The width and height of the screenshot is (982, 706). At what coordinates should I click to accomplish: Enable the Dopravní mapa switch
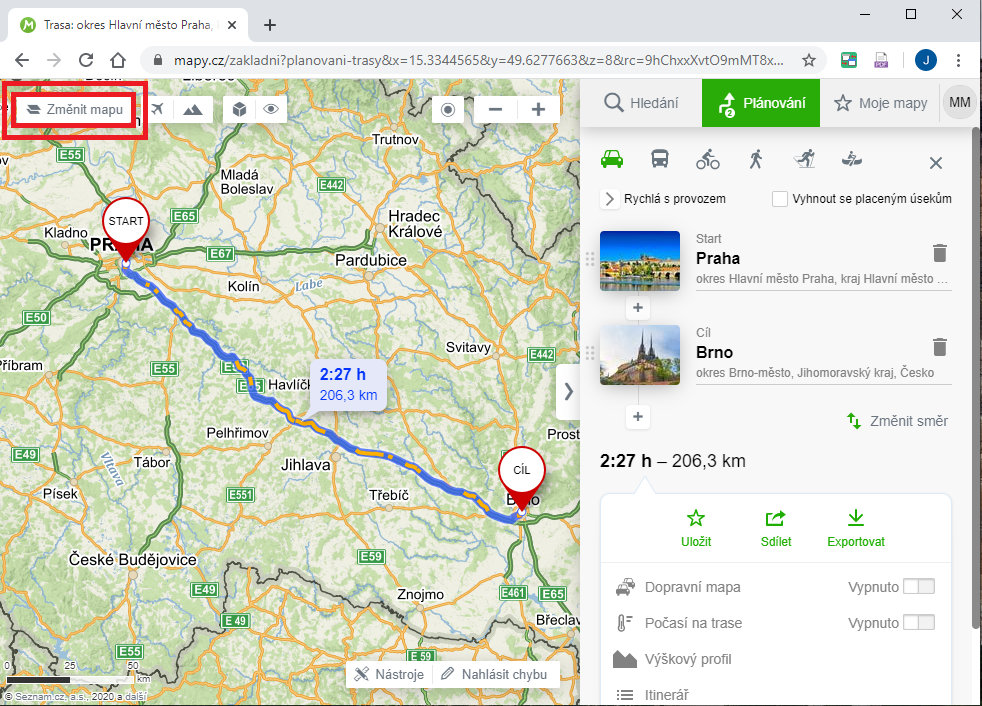click(x=918, y=587)
